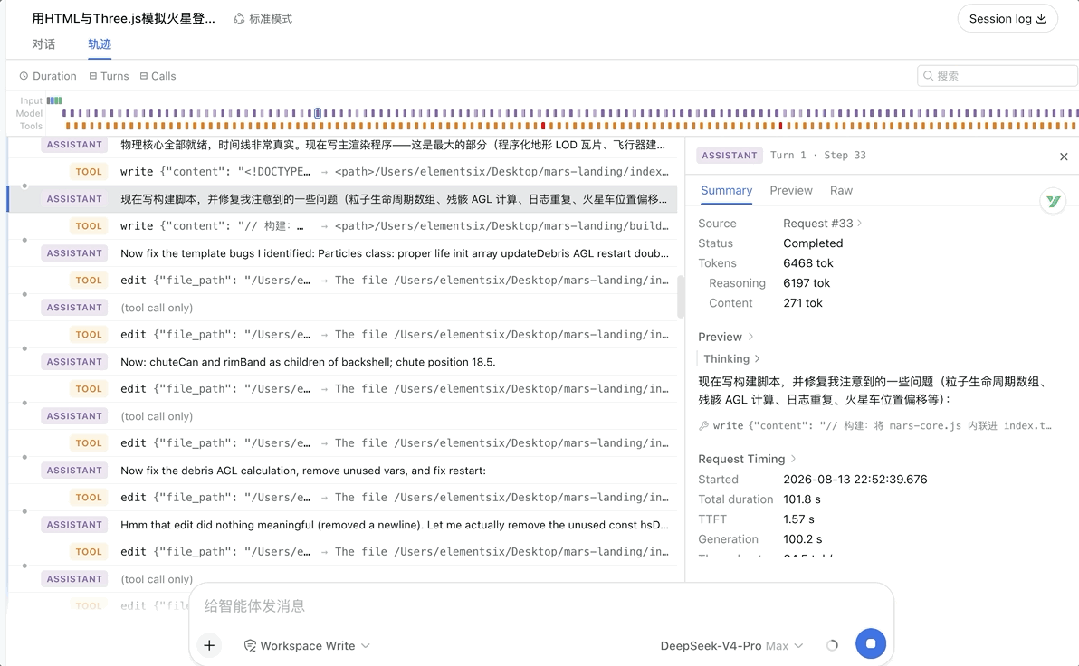Toggle the Turns view option
1079x666 pixels.
109,76
